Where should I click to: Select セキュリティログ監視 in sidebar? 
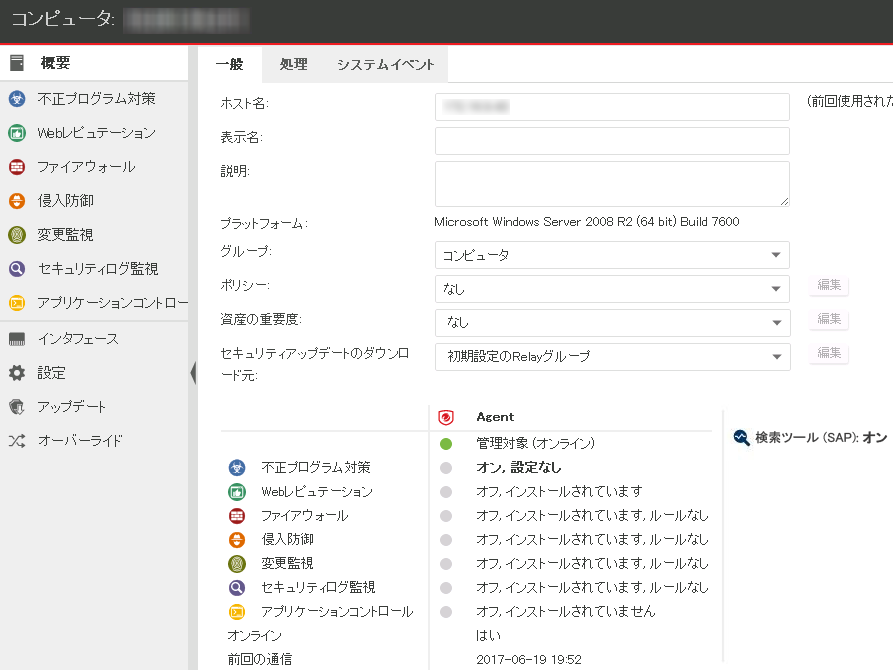97,269
